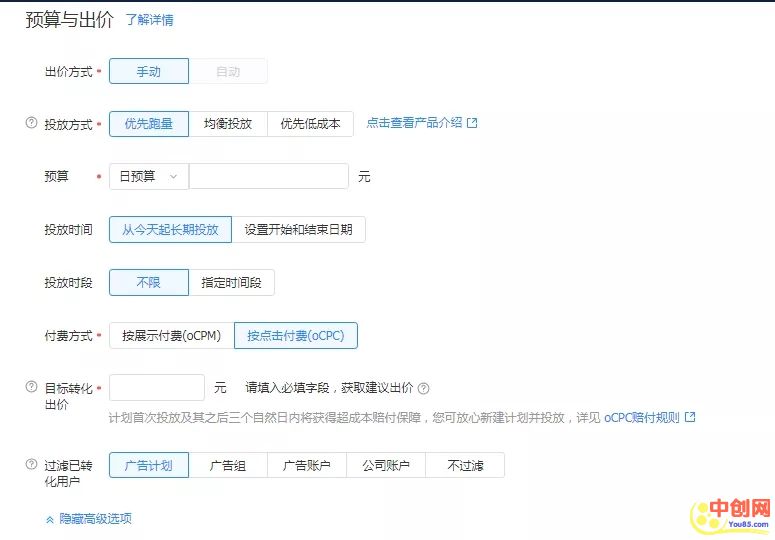775x540 pixels.
Task: Select 手动 bidding method
Action: tap(148, 71)
